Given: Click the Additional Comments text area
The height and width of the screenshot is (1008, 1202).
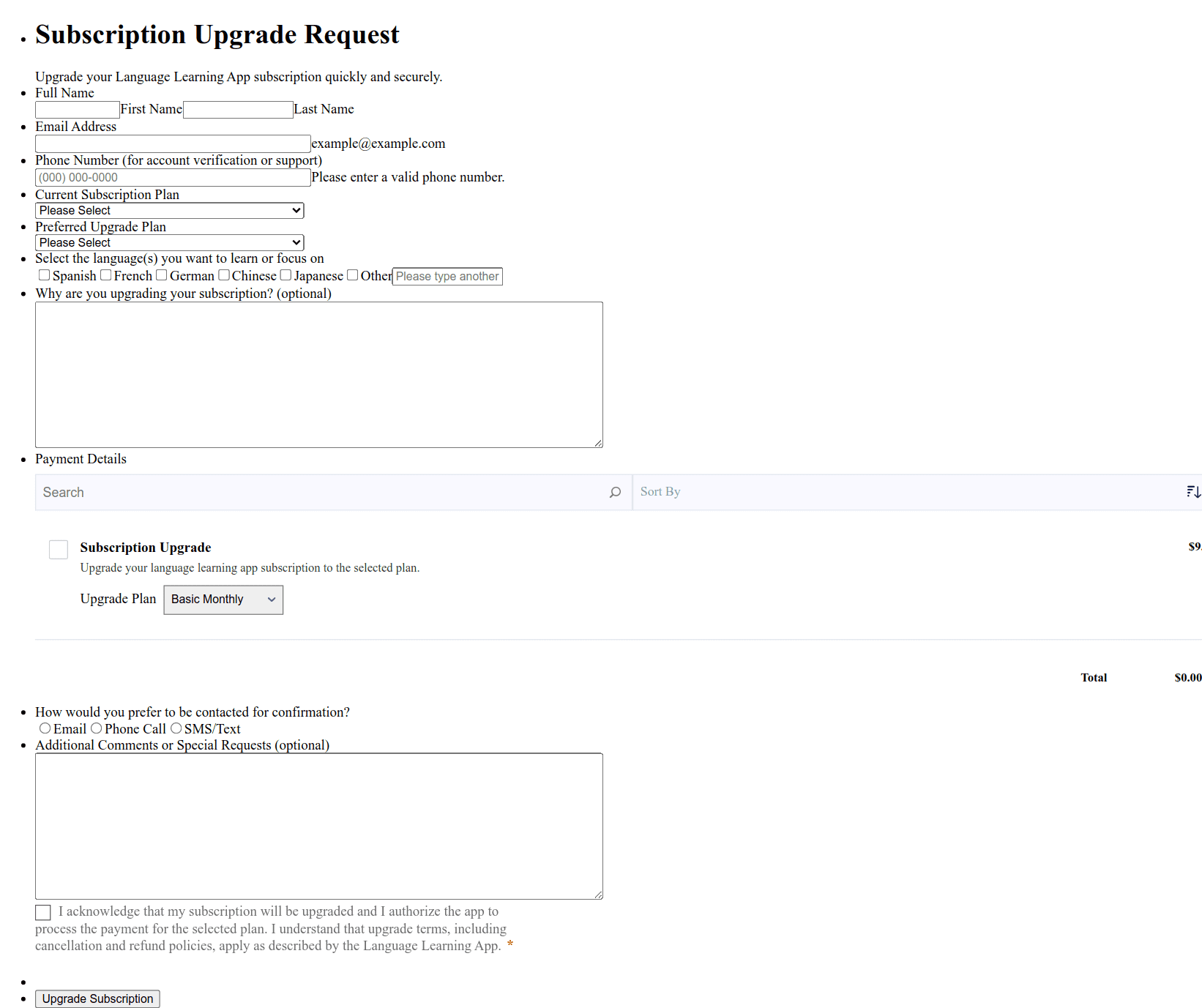Looking at the screenshot, I should [318, 826].
